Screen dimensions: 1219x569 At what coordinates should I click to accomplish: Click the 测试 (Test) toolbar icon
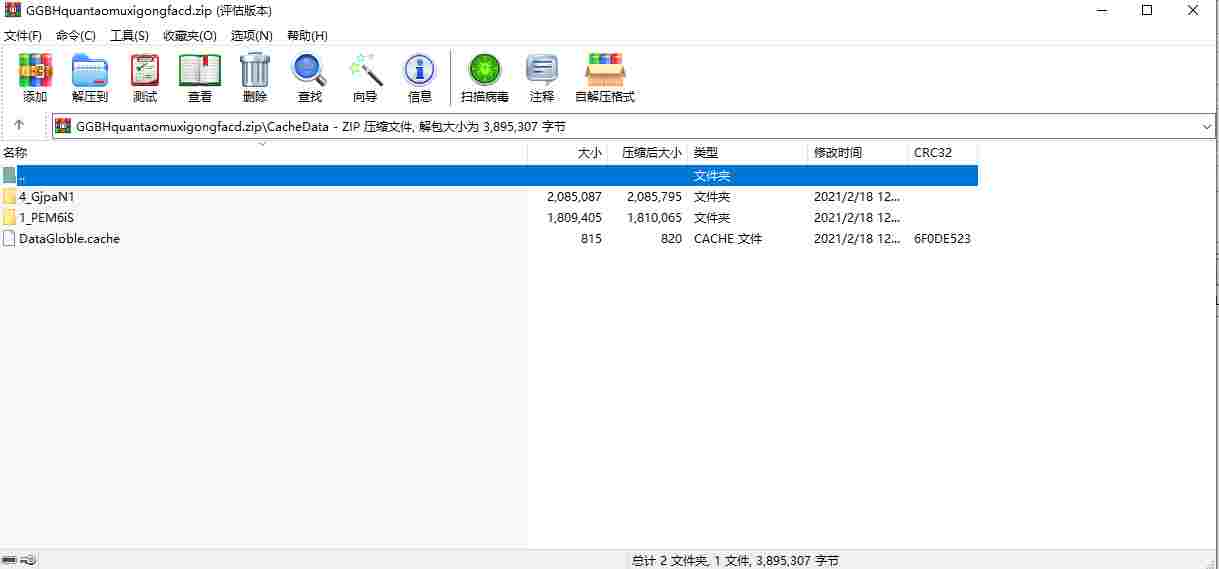[145, 71]
